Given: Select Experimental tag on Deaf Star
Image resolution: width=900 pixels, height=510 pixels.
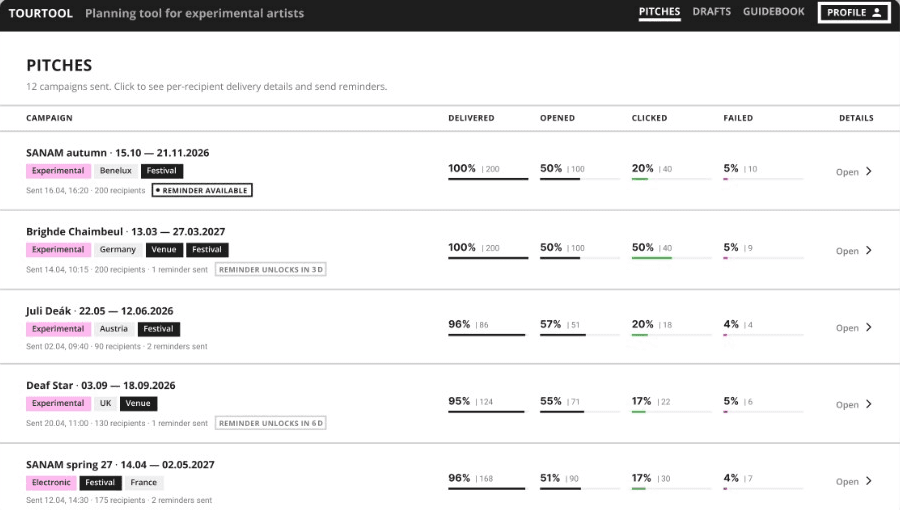Looking at the screenshot, I should (58, 403).
